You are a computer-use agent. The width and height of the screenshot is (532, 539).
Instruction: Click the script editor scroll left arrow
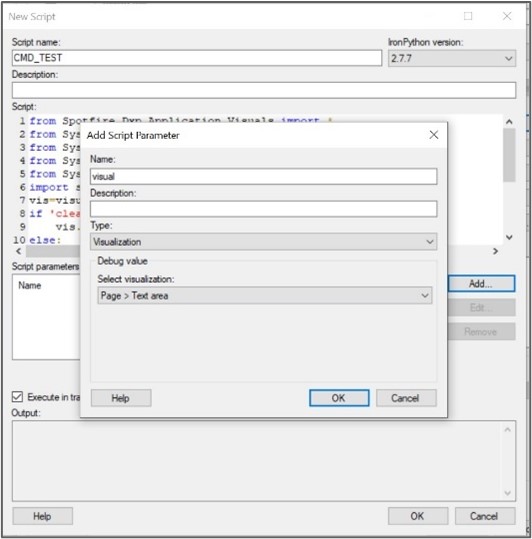pyautogui.click(x=19, y=251)
